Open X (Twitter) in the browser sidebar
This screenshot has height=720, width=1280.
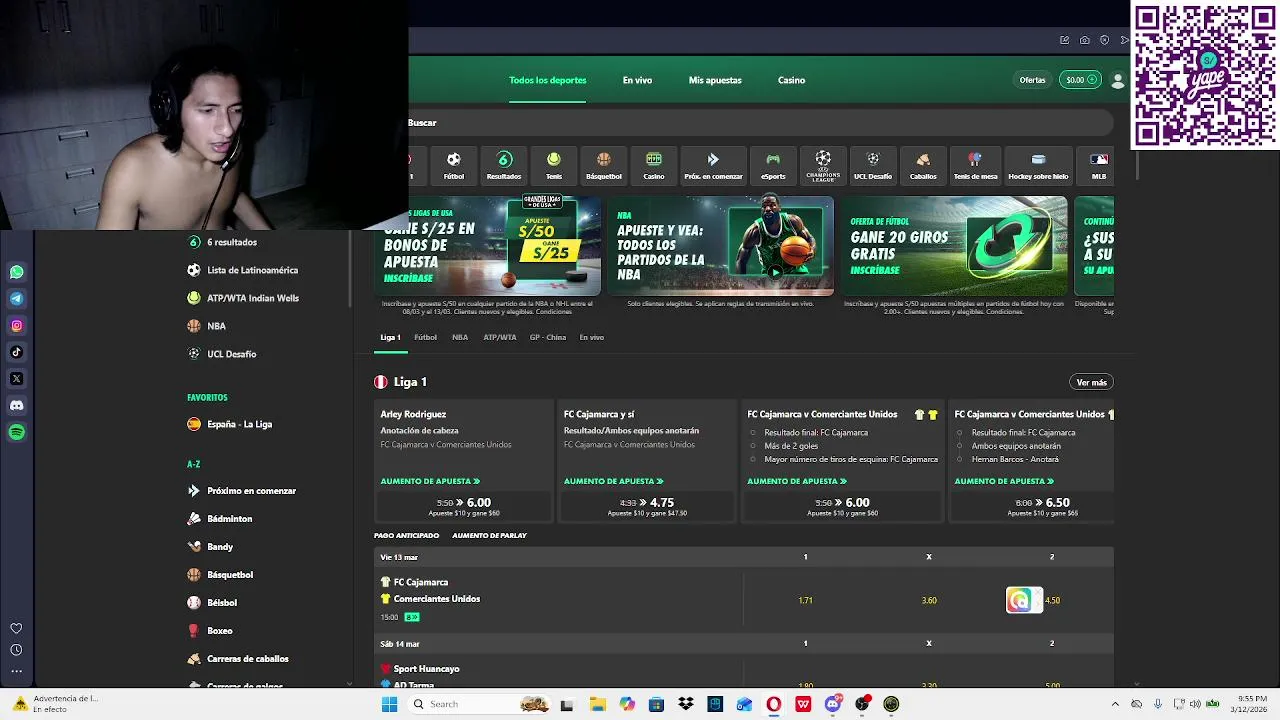click(17, 379)
